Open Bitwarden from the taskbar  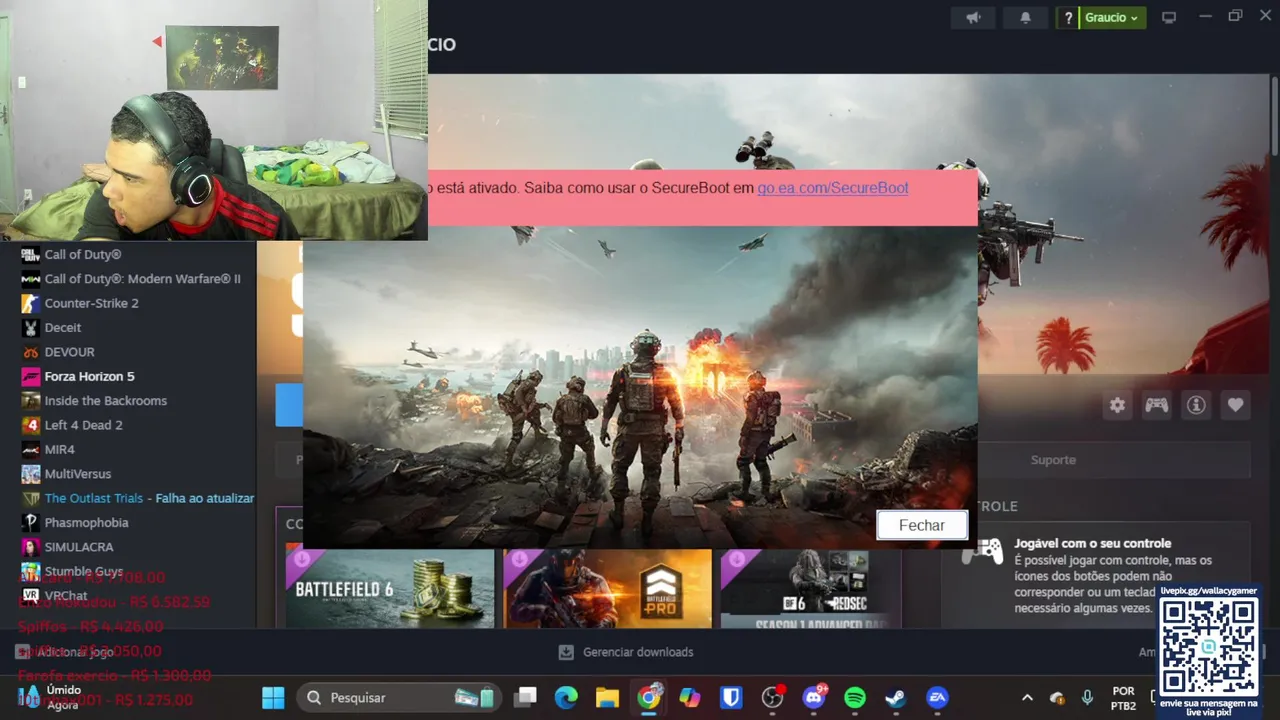point(731,697)
